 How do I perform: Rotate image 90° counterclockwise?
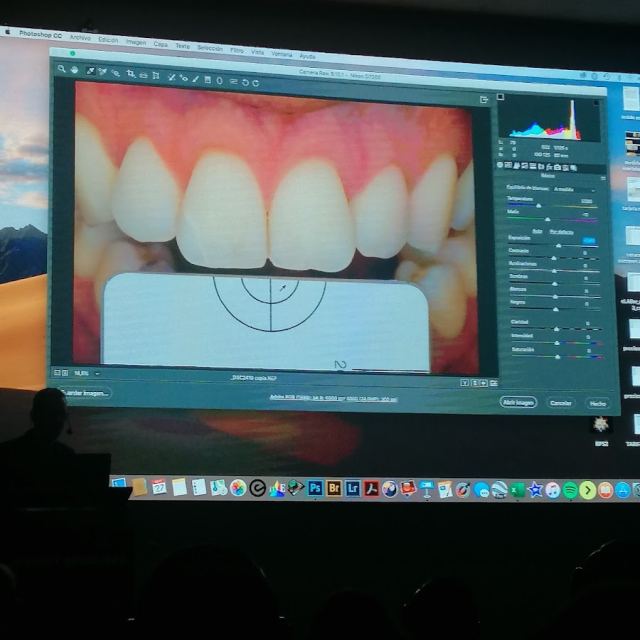[x=245, y=82]
